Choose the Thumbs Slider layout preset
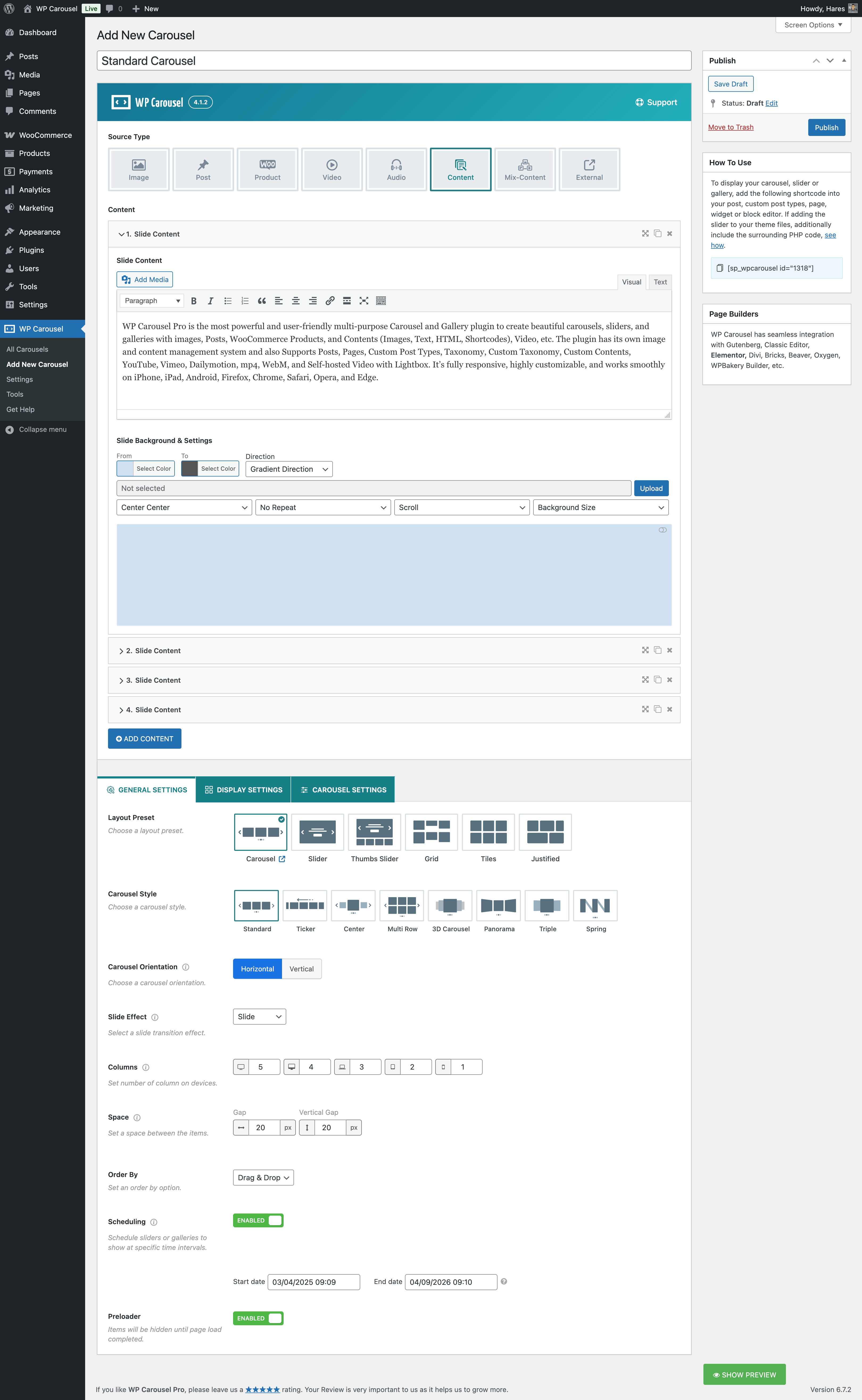Image resolution: width=862 pixels, height=1400 pixels. click(x=375, y=832)
